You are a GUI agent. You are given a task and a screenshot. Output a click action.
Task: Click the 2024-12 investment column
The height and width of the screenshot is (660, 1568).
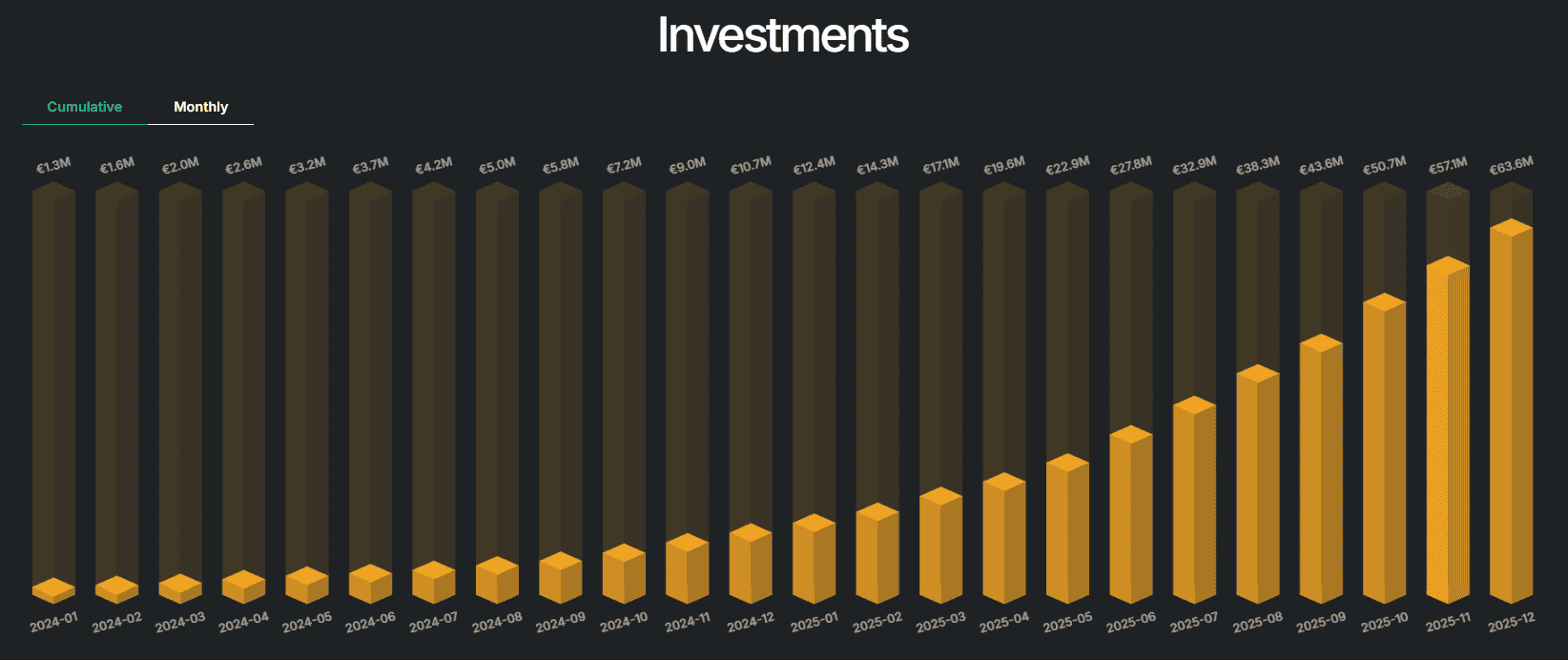tap(751, 564)
